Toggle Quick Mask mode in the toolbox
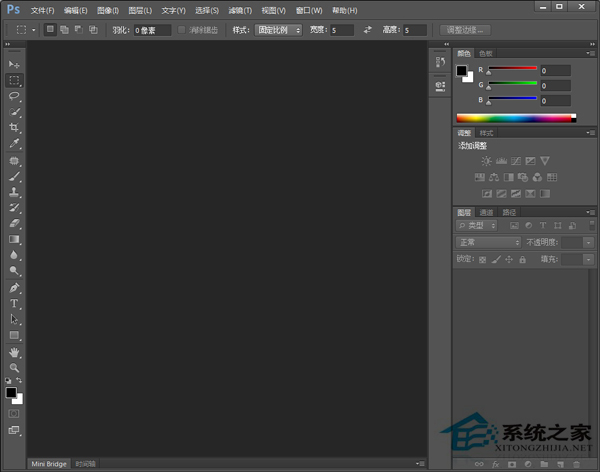Viewport: 600px width, 472px height. click(14, 412)
